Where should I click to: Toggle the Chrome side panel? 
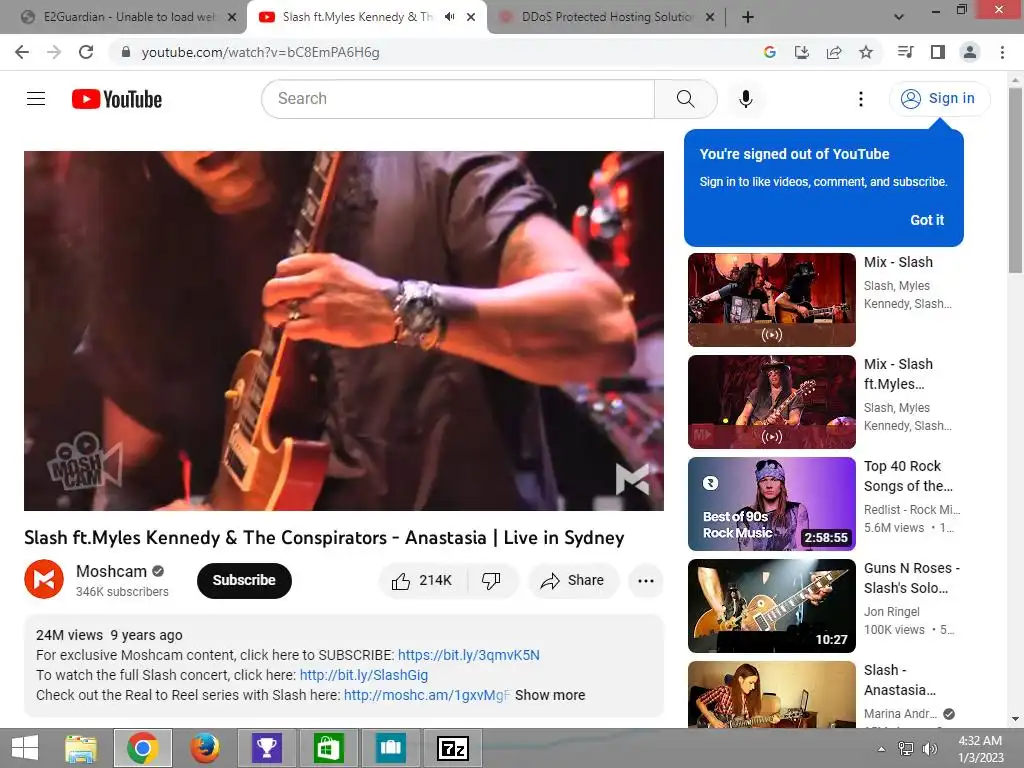click(938, 52)
